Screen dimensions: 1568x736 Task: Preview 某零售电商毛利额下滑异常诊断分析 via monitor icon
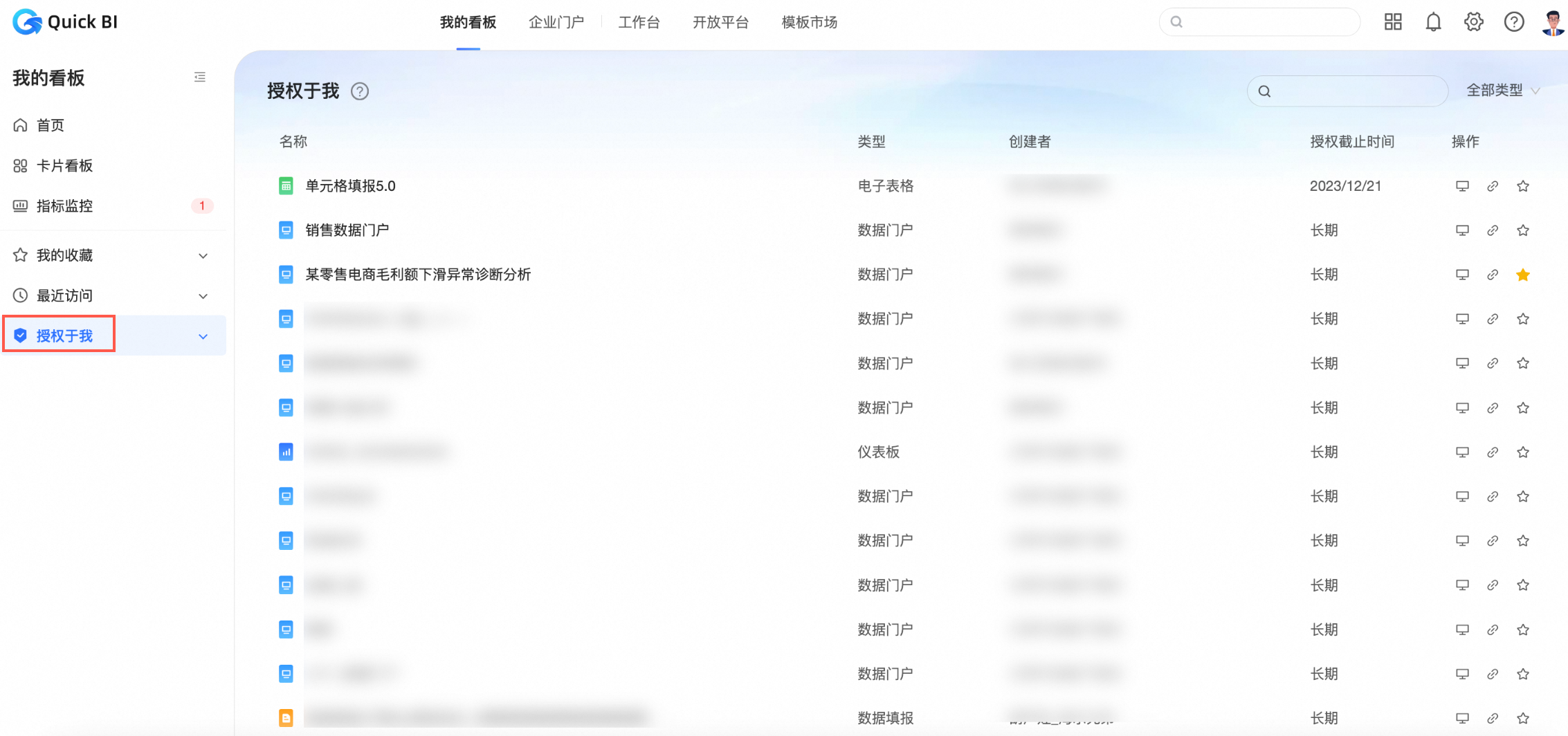click(1462, 275)
